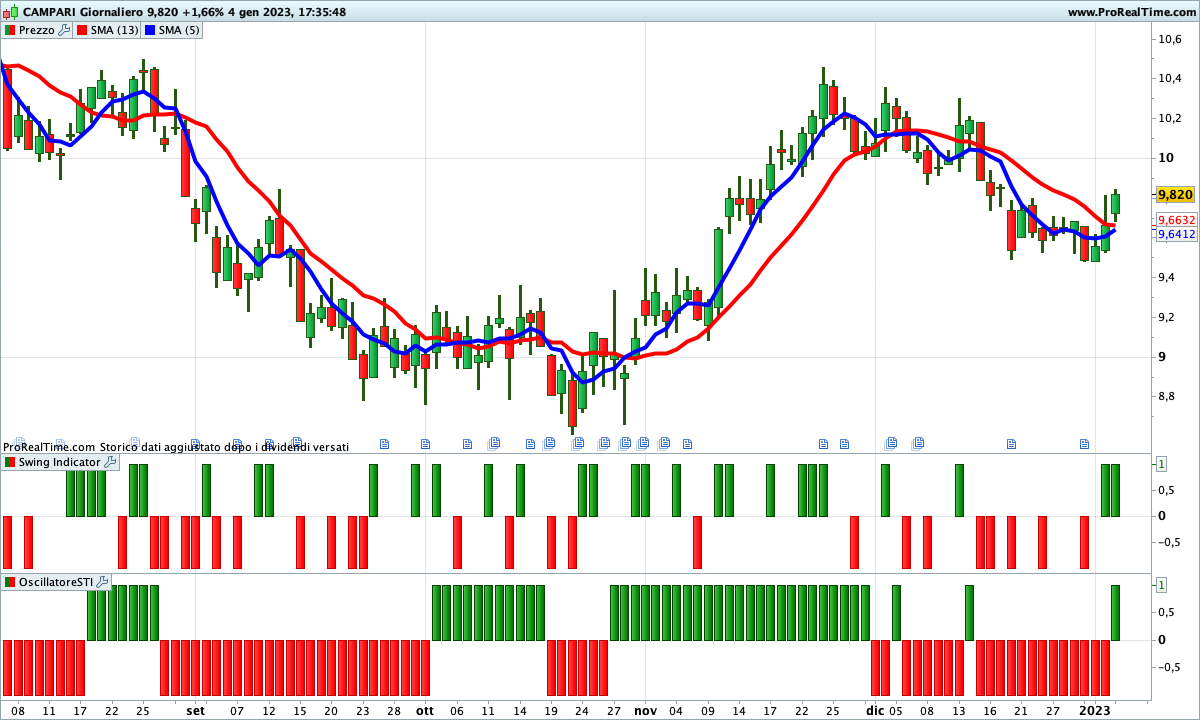Click the 10,6 price axis value
This screenshot has height=720, width=1200.
pyautogui.click(x=1170, y=39)
